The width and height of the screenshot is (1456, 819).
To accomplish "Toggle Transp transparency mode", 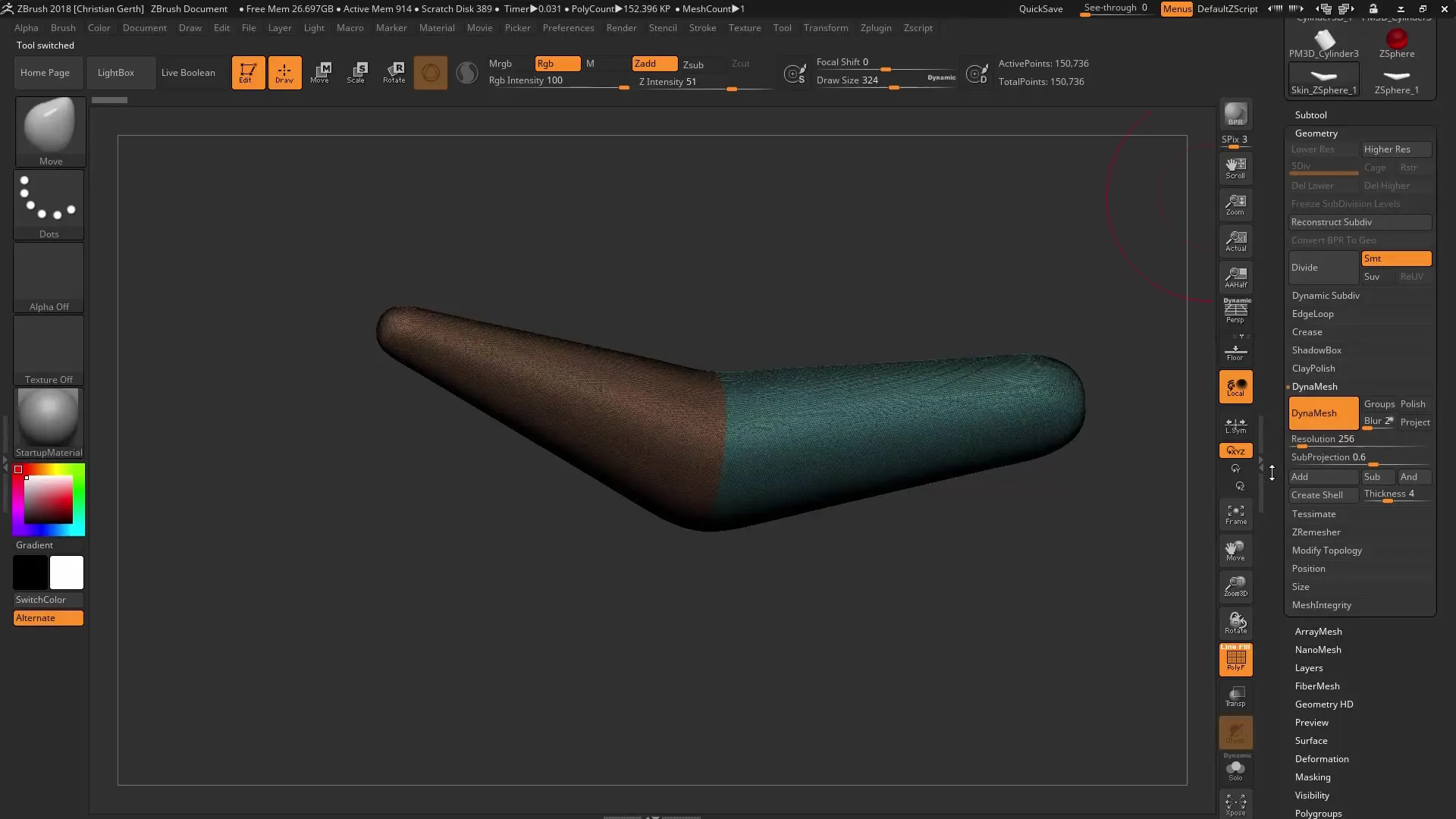I will [x=1235, y=695].
